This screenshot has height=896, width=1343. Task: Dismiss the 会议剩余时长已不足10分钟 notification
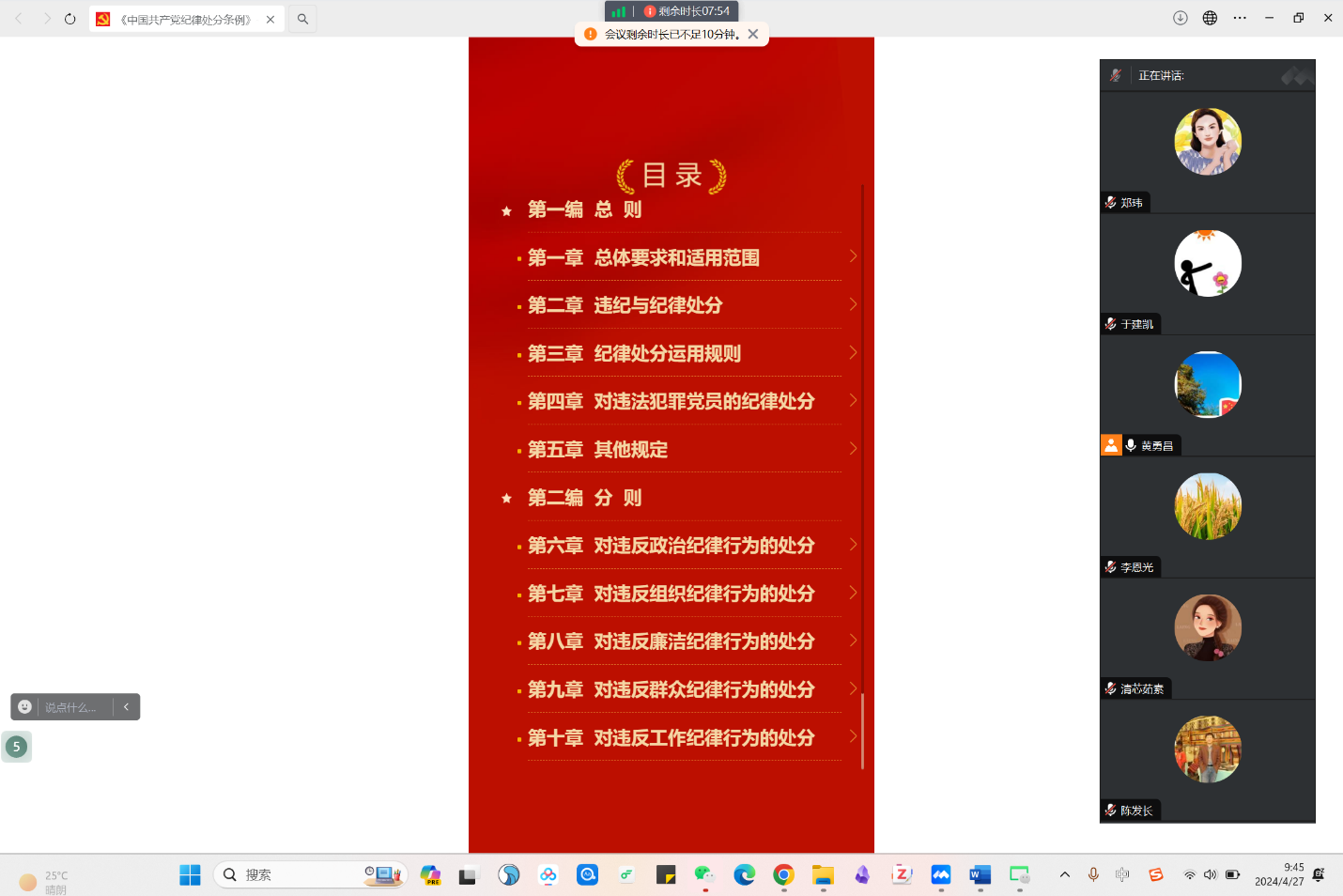click(753, 34)
